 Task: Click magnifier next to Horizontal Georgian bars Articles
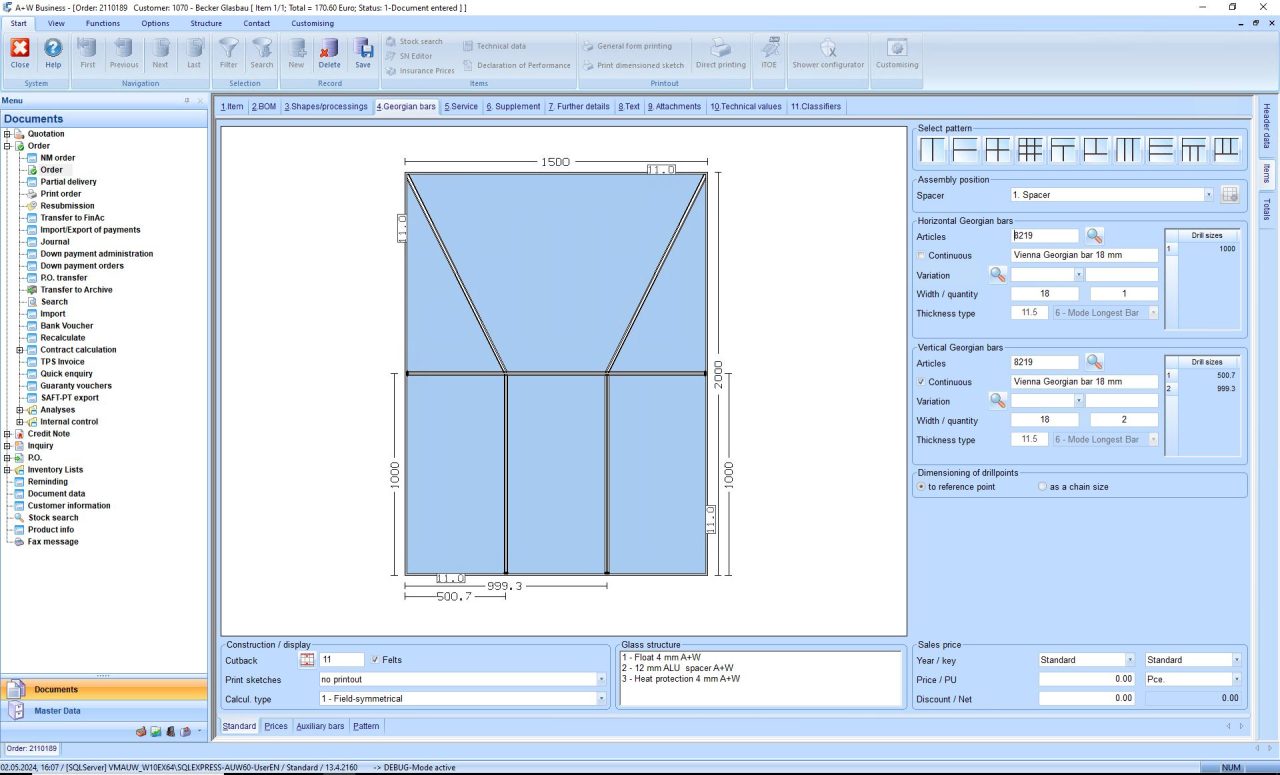click(x=1095, y=236)
